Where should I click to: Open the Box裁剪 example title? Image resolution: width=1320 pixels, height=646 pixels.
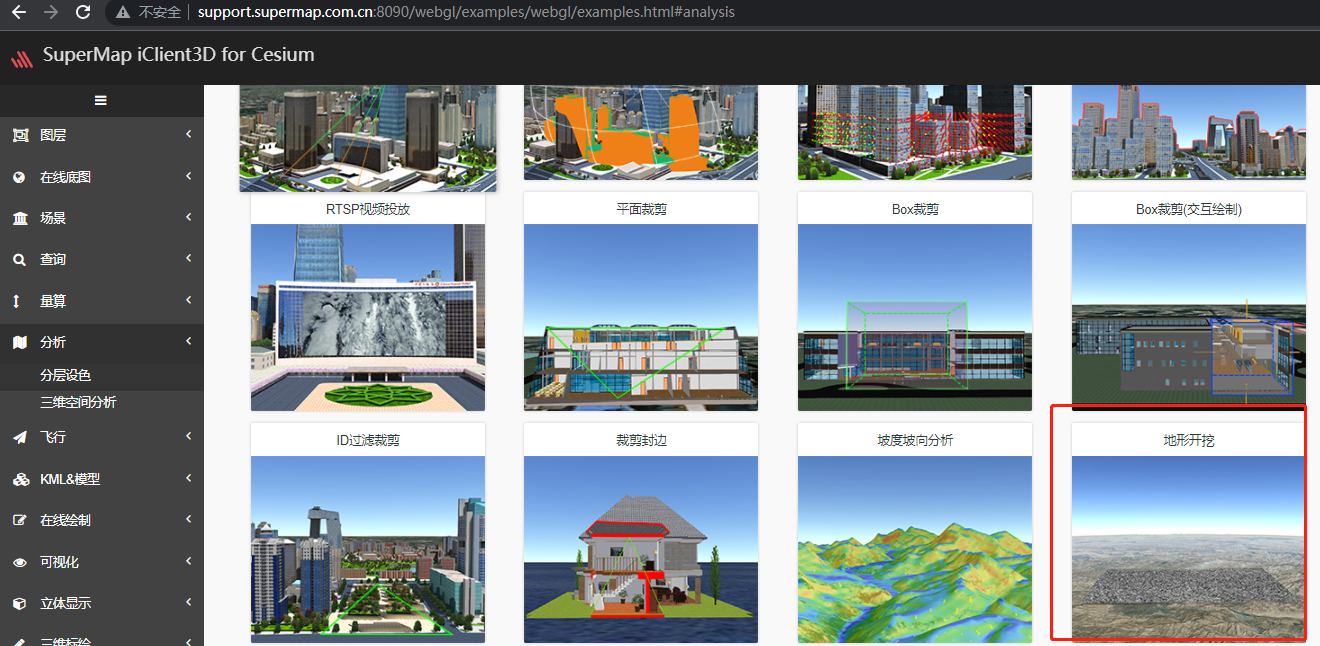pos(915,210)
